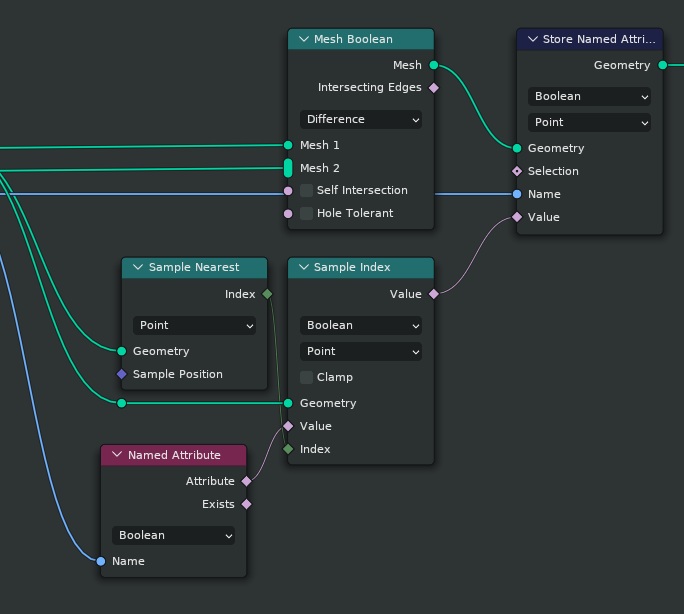Select Named Attribute node by header title
The width and height of the screenshot is (684, 614).
174,455
